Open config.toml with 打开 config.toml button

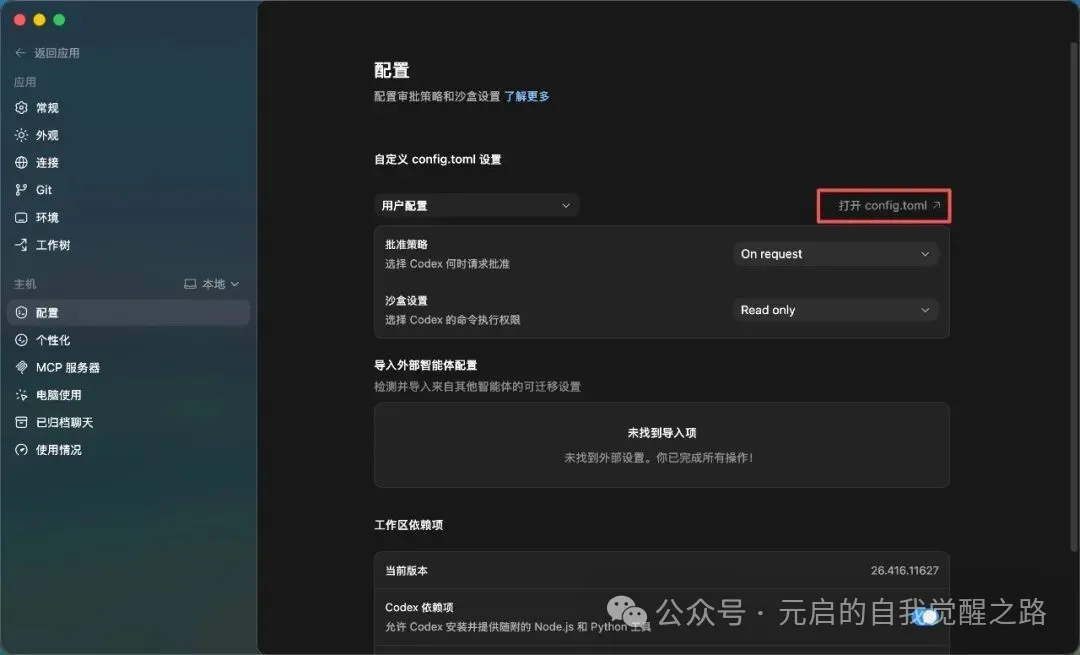tap(883, 205)
